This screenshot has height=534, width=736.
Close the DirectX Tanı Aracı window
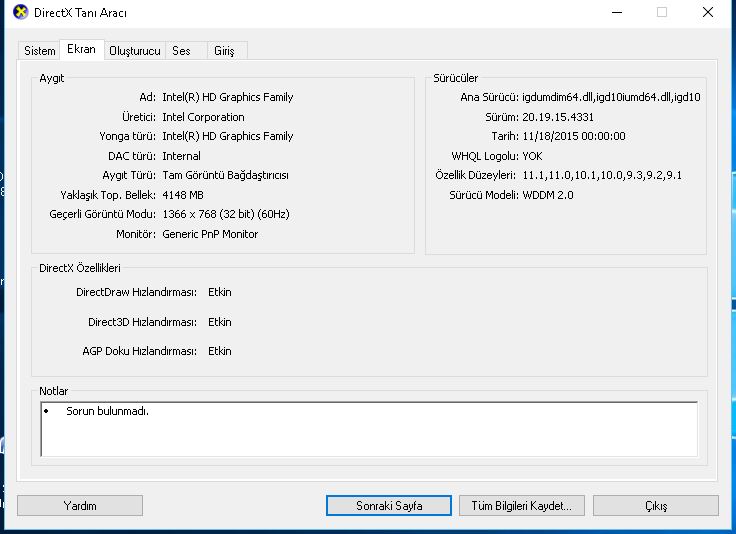pos(708,12)
